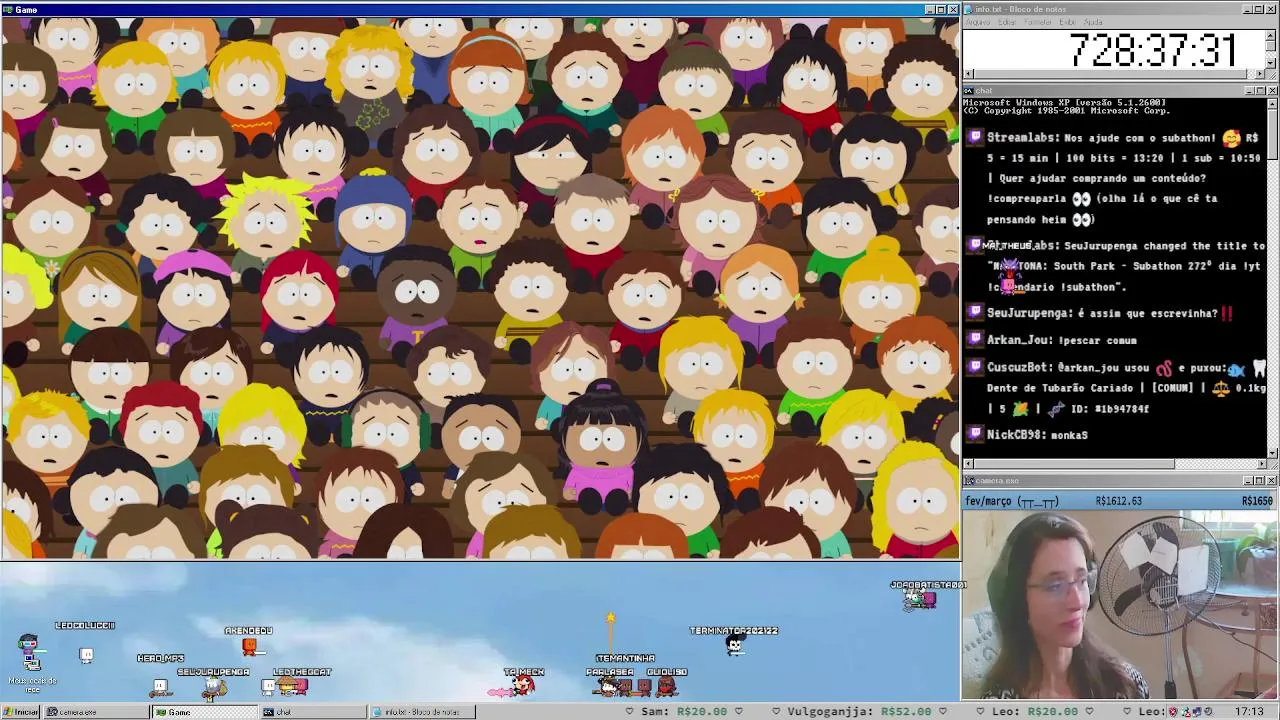Click the chat horizontal scrollbar right arrow
The height and width of the screenshot is (720, 1280).
point(1262,464)
